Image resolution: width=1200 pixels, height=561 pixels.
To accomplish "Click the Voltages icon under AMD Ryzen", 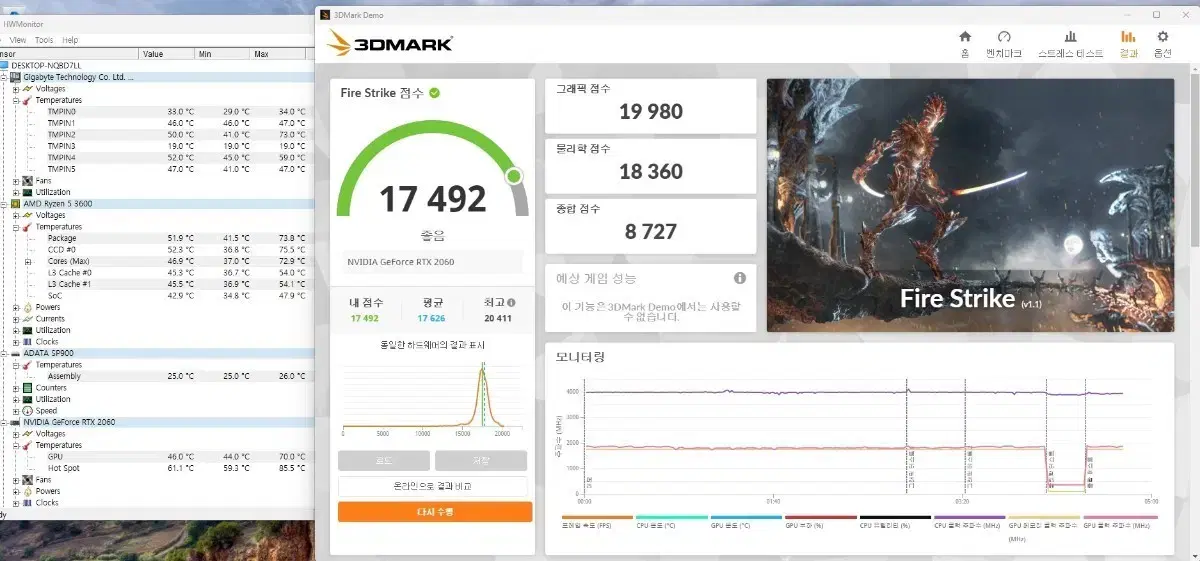I will (27, 215).
